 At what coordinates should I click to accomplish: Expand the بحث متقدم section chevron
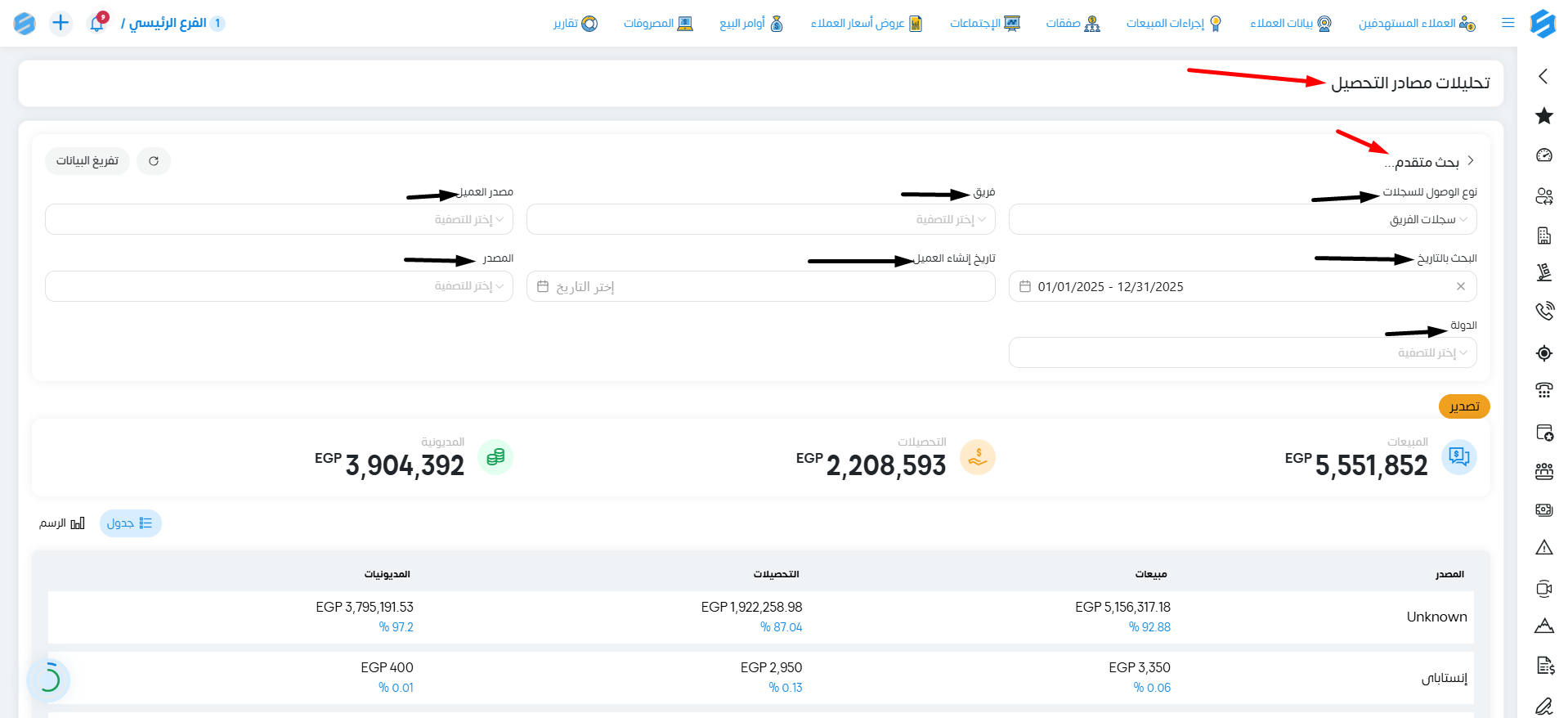(1471, 161)
